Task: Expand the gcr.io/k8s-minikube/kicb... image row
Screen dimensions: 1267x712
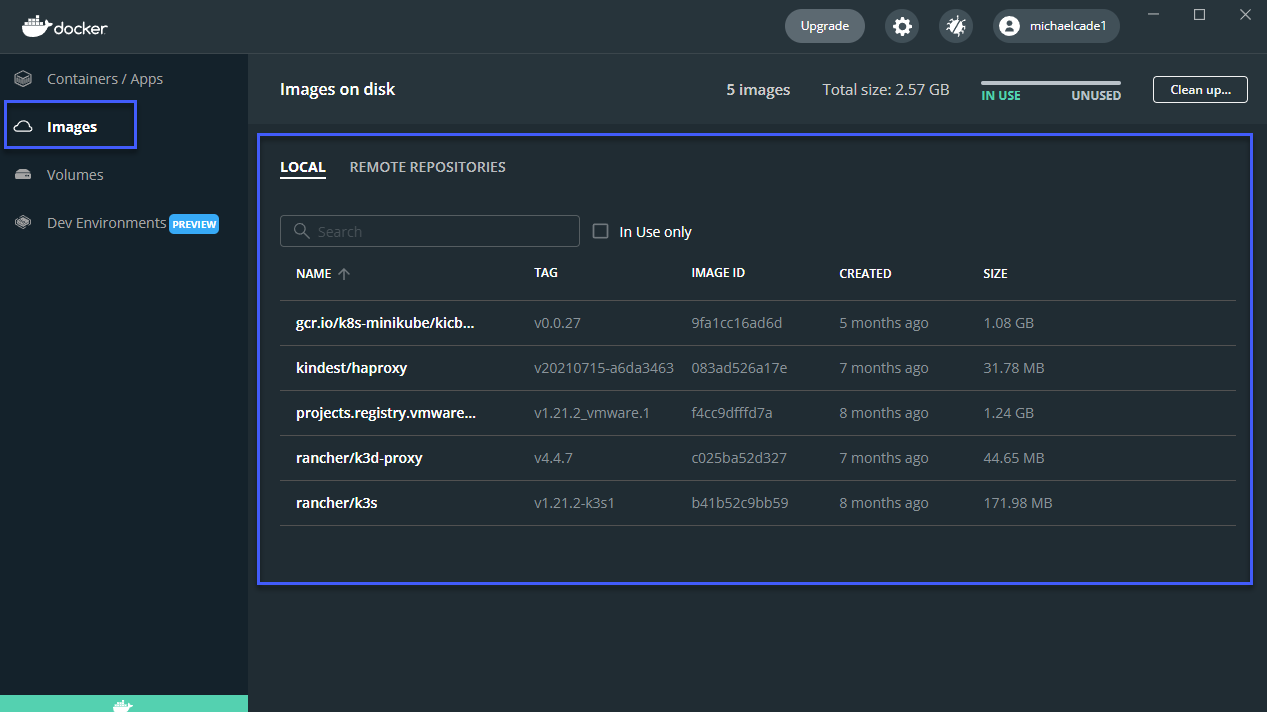Action: (x=385, y=322)
